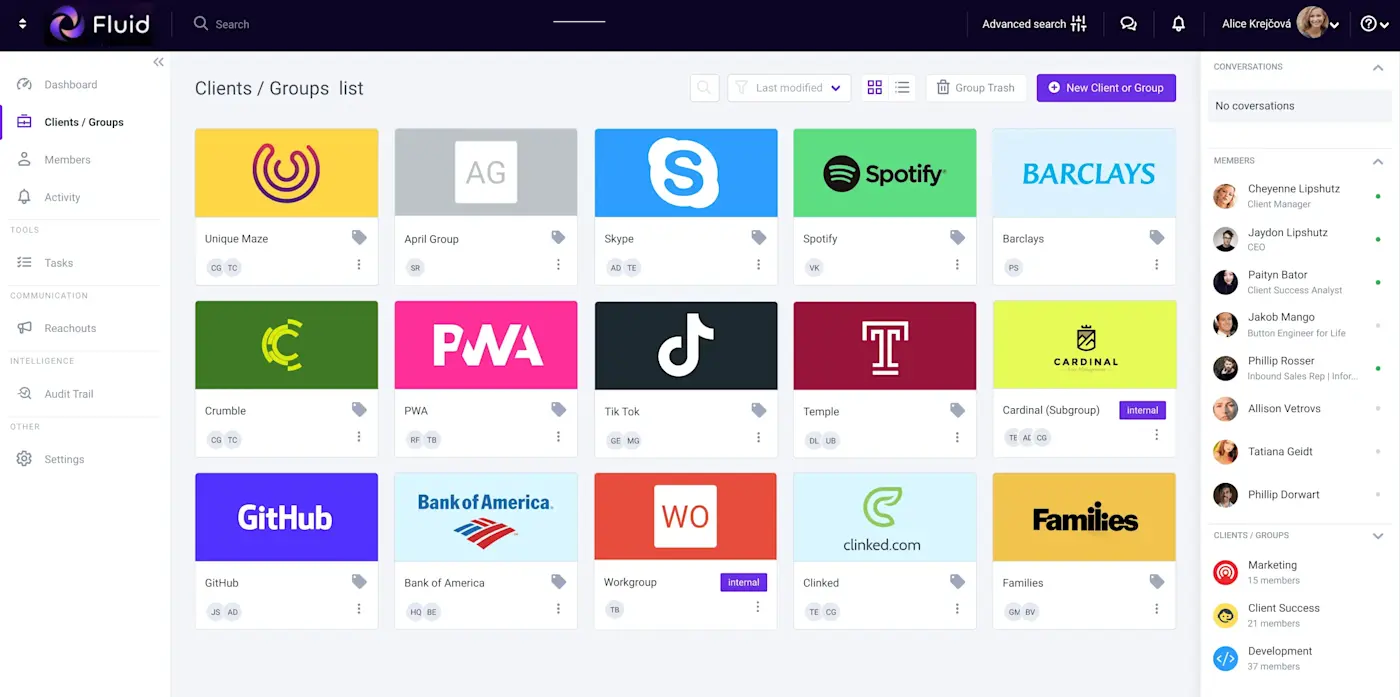The image size is (1400, 697).
Task: Click New Client or Group button
Action: click(1106, 88)
